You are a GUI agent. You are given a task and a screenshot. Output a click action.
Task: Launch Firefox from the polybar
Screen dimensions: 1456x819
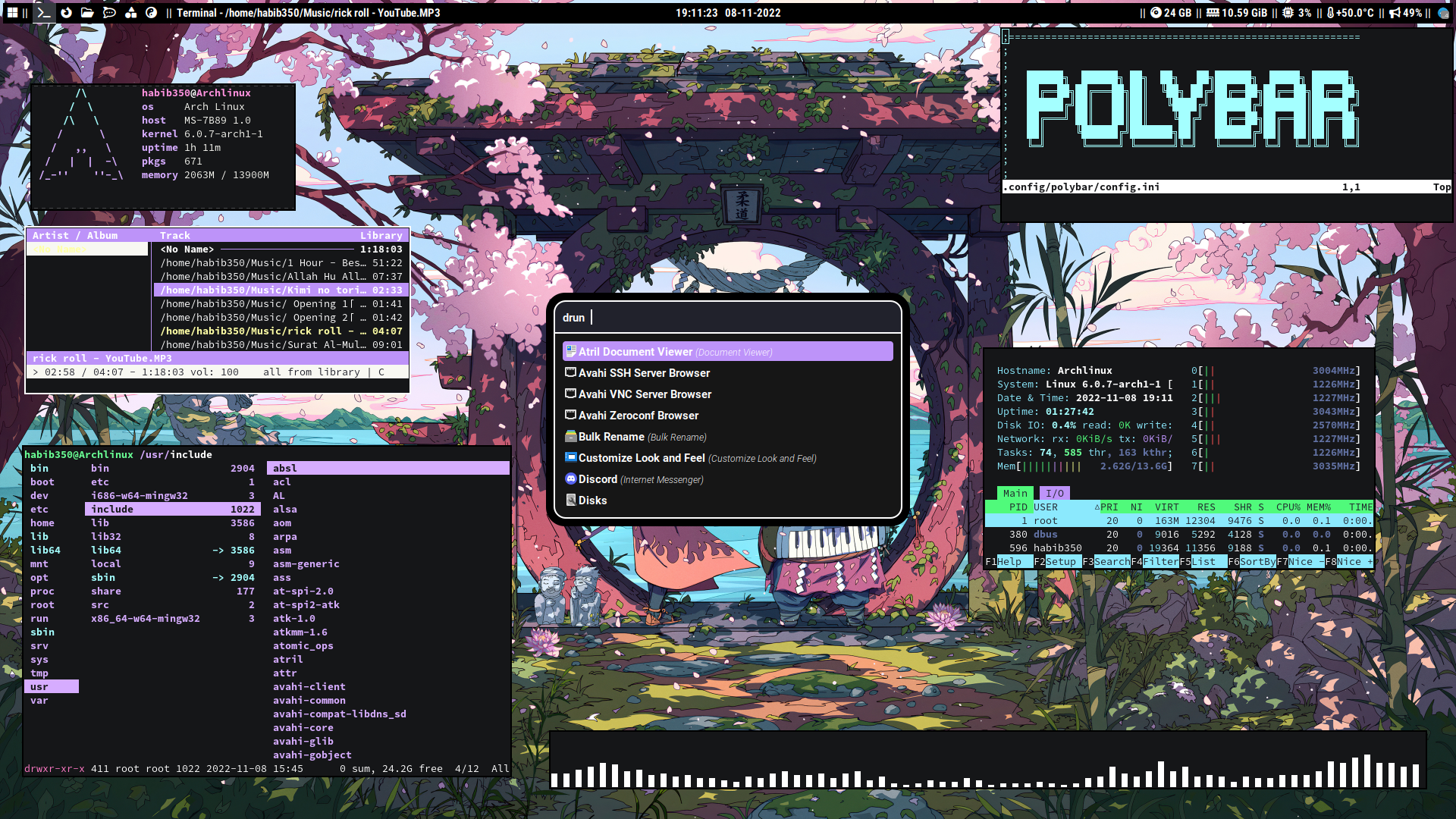66,13
